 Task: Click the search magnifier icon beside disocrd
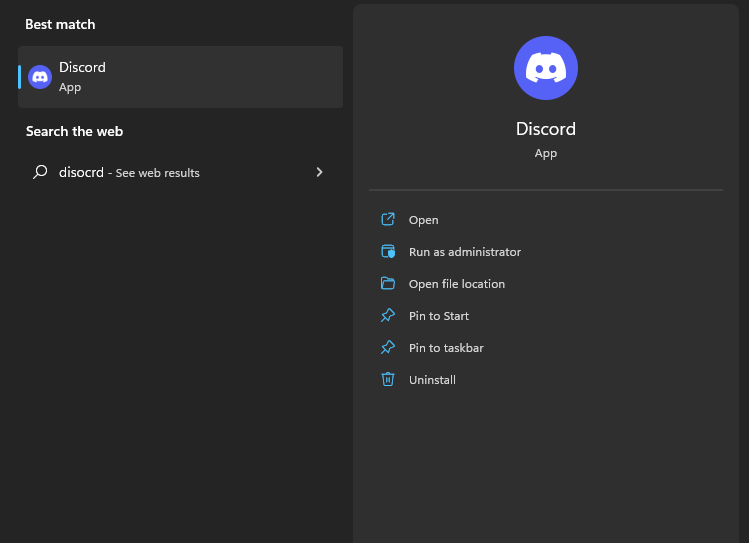click(40, 172)
